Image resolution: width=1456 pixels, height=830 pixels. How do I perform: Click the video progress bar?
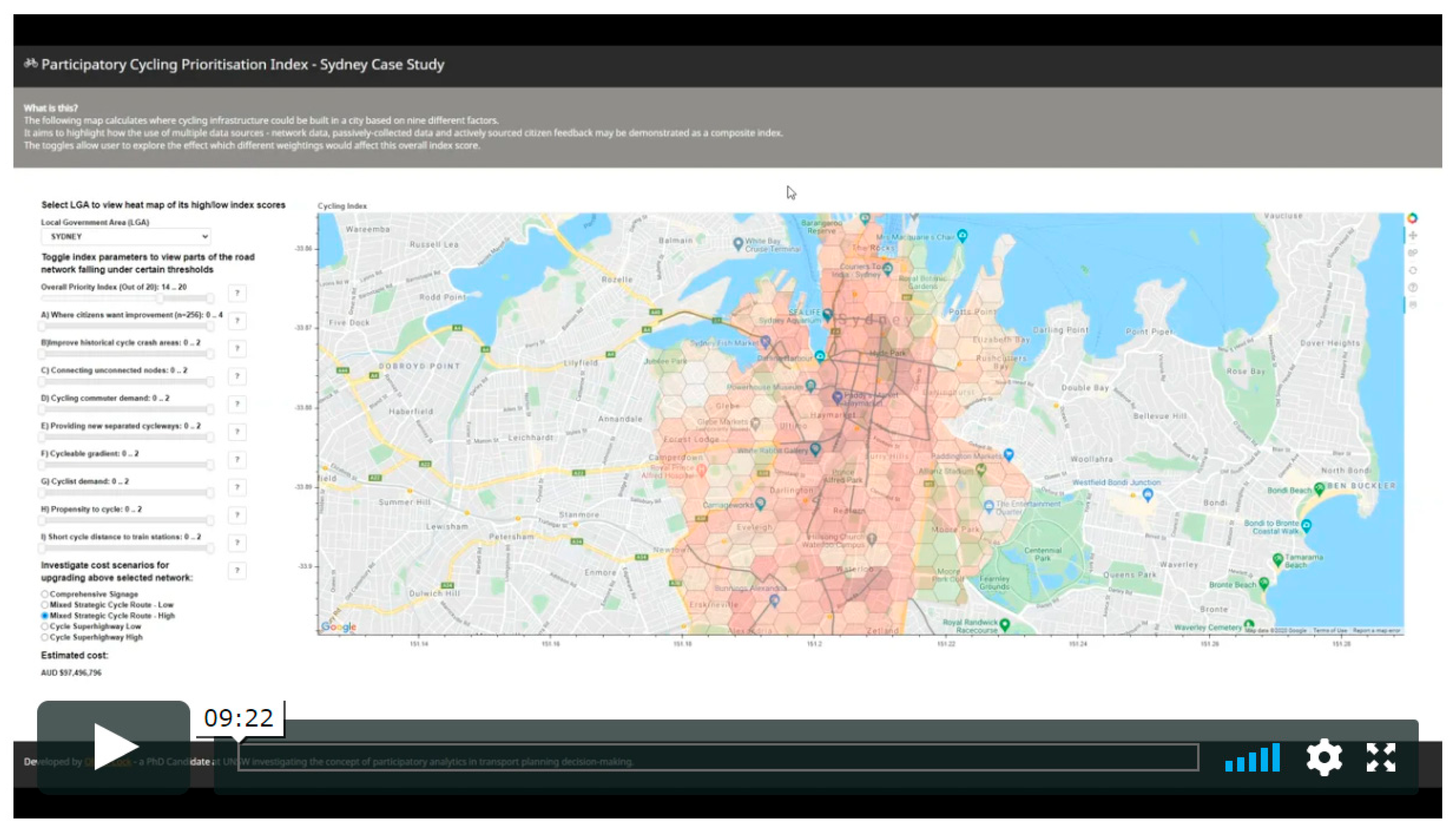click(x=718, y=757)
